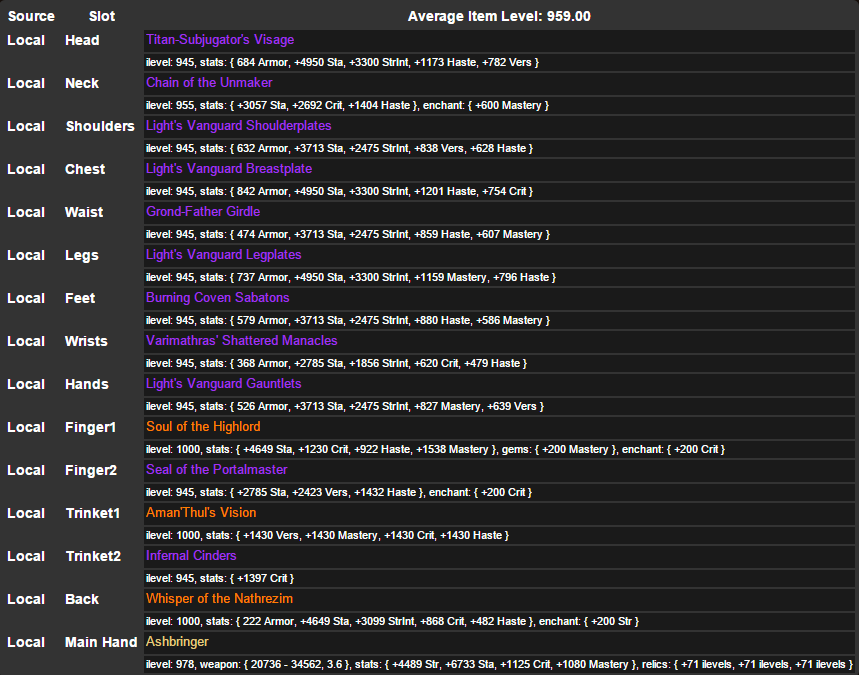Click stats line with 474 Armor

pyautogui.click(x=348, y=234)
